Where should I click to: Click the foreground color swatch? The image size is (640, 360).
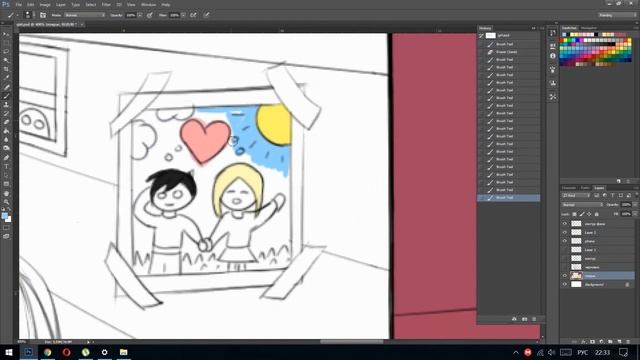coord(4,216)
